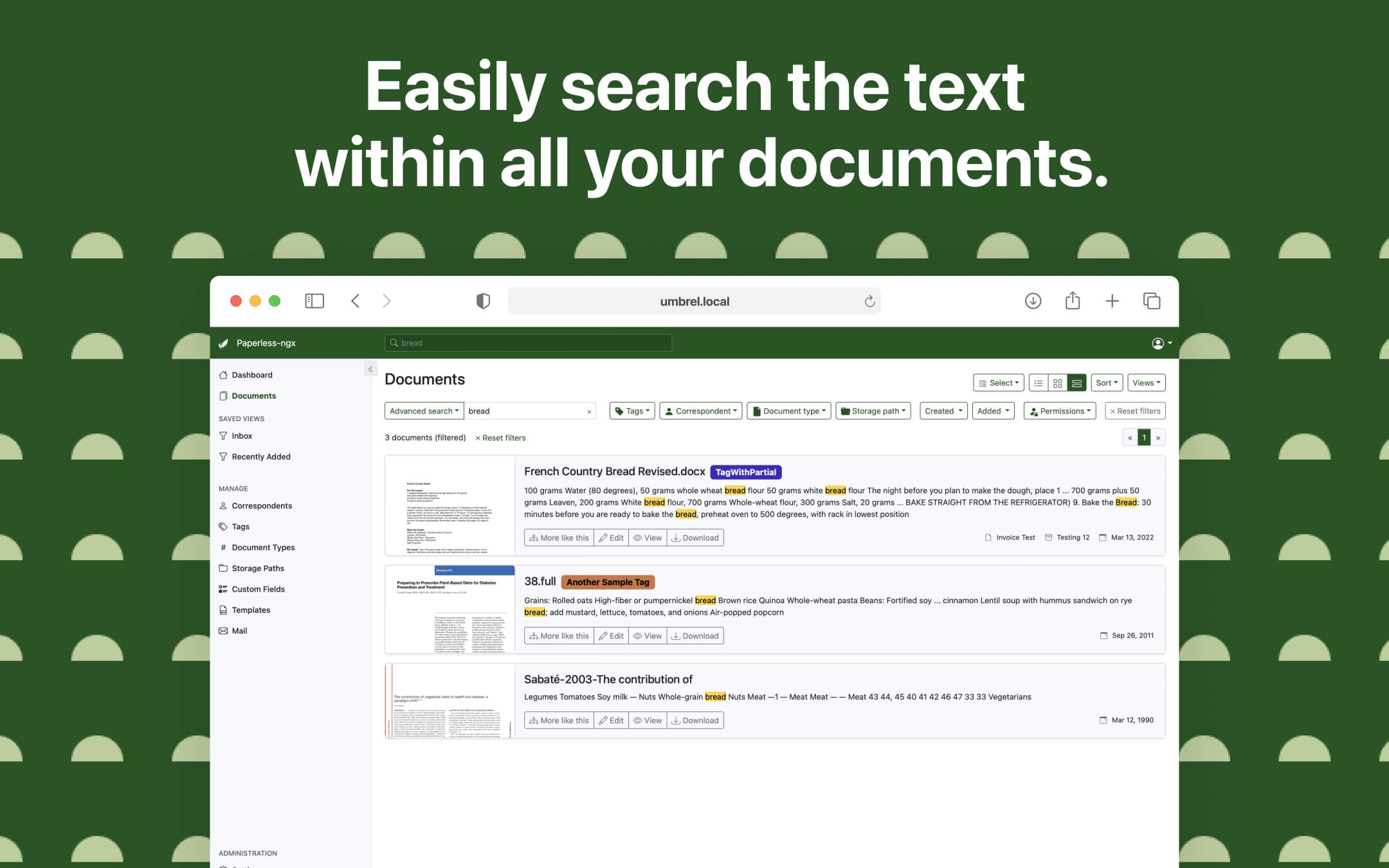Switch to the Documents section in sidebar
This screenshot has height=868, width=1389.
pos(255,395)
